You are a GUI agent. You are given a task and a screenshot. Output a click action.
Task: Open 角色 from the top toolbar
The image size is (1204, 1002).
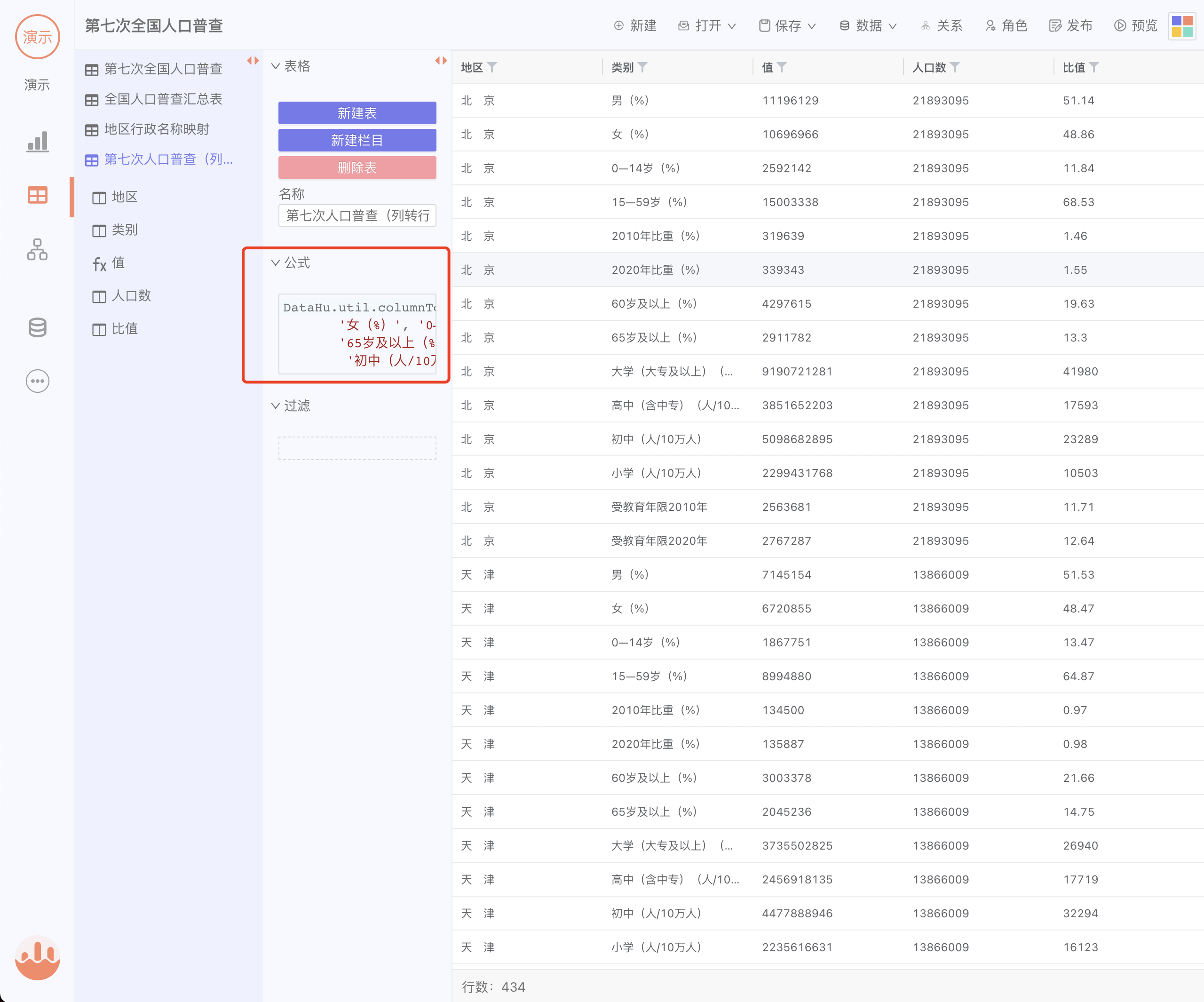point(1006,26)
